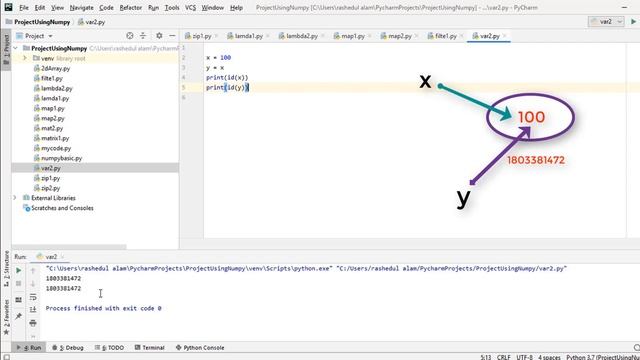Click the down arrow in Run console
This screenshot has width=640, height=360.
pyautogui.click(x=33, y=284)
